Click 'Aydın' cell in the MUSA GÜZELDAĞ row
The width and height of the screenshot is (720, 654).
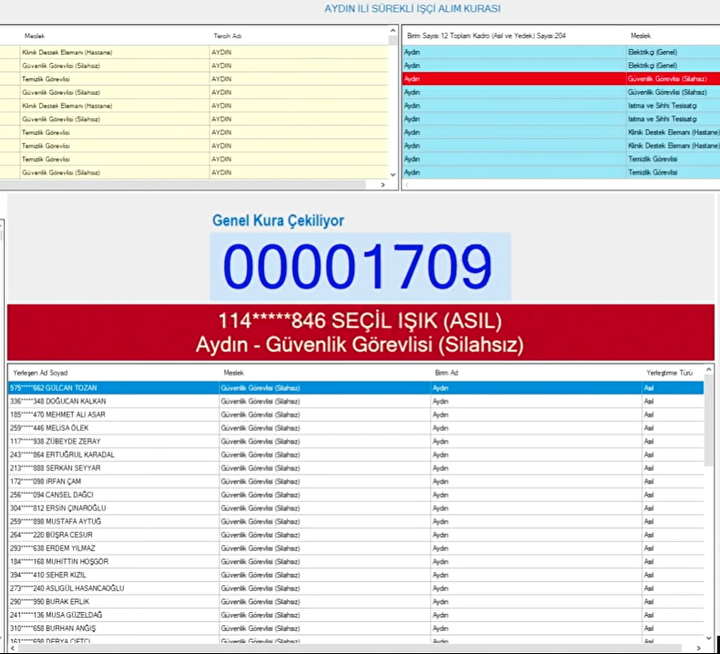point(536,615)
